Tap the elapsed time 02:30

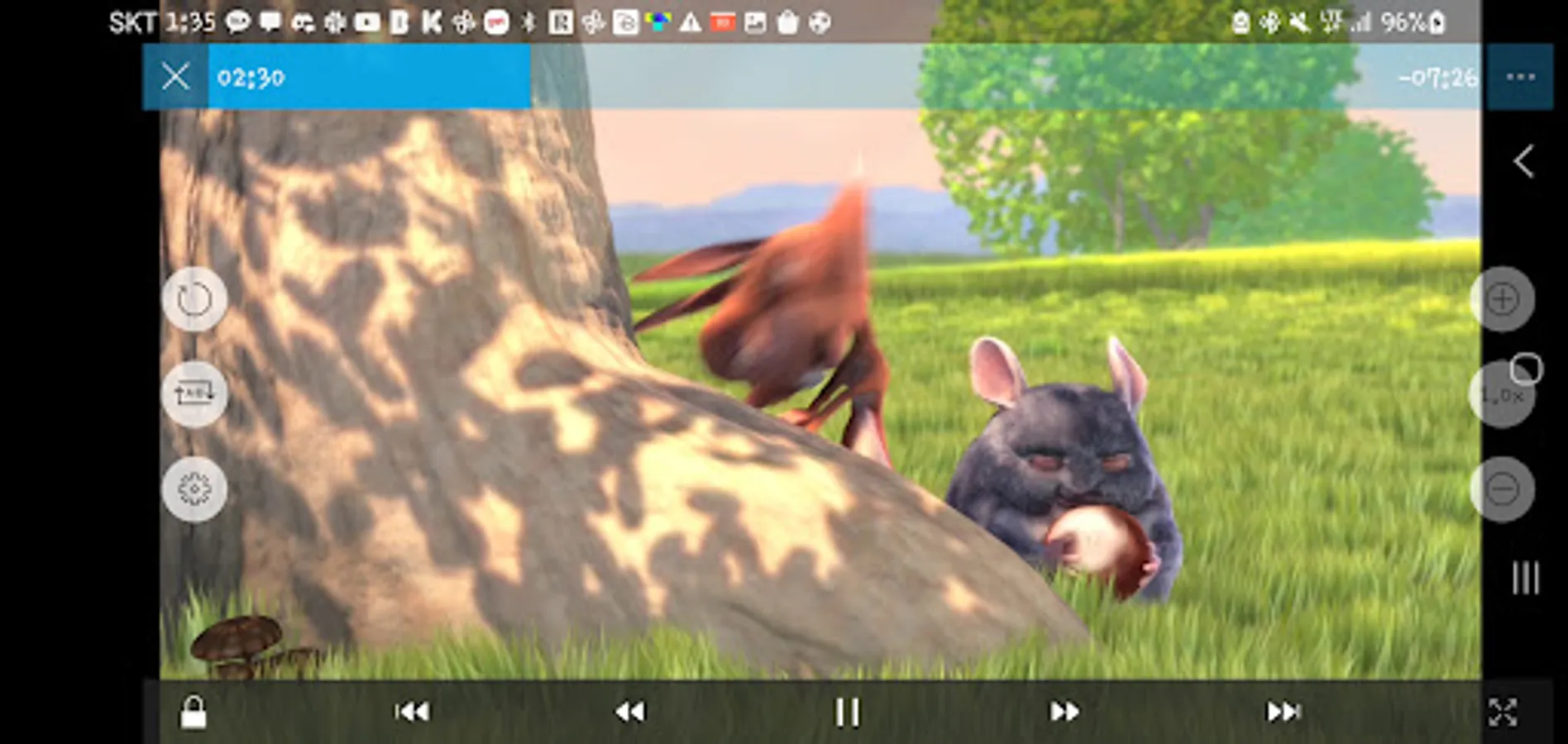(251, 78)
